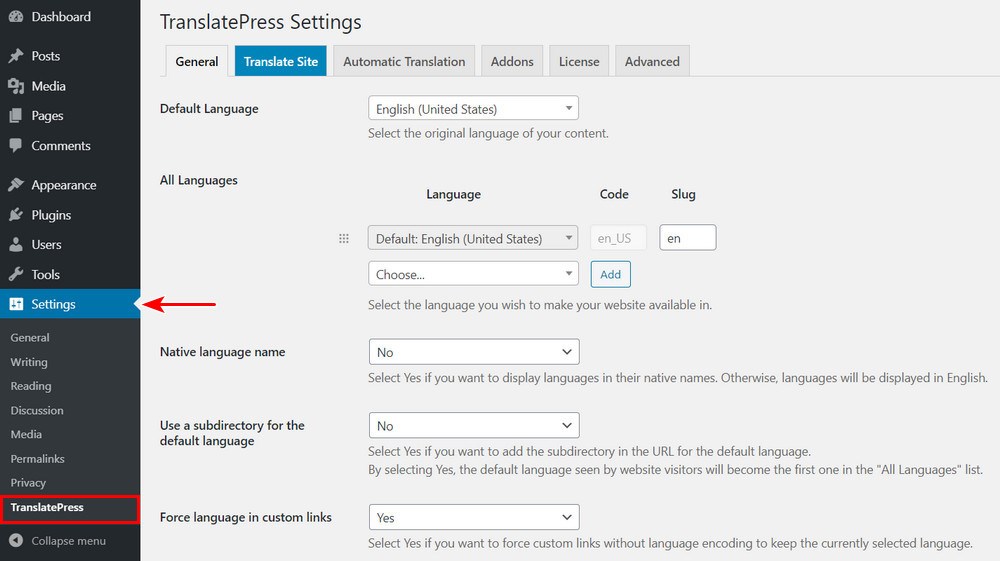
Task: Switch to the General tab
Action: point(196,61)
